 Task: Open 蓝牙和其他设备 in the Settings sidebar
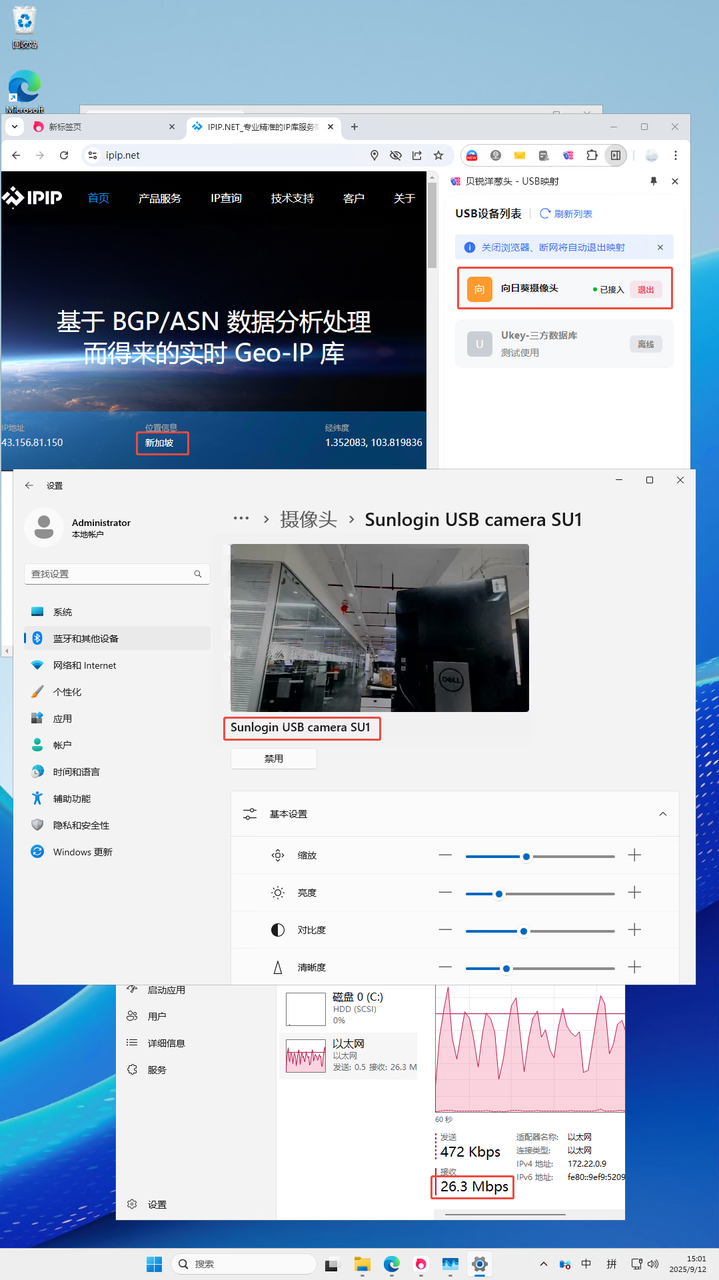pyautogui.click(x=117, y=638)
